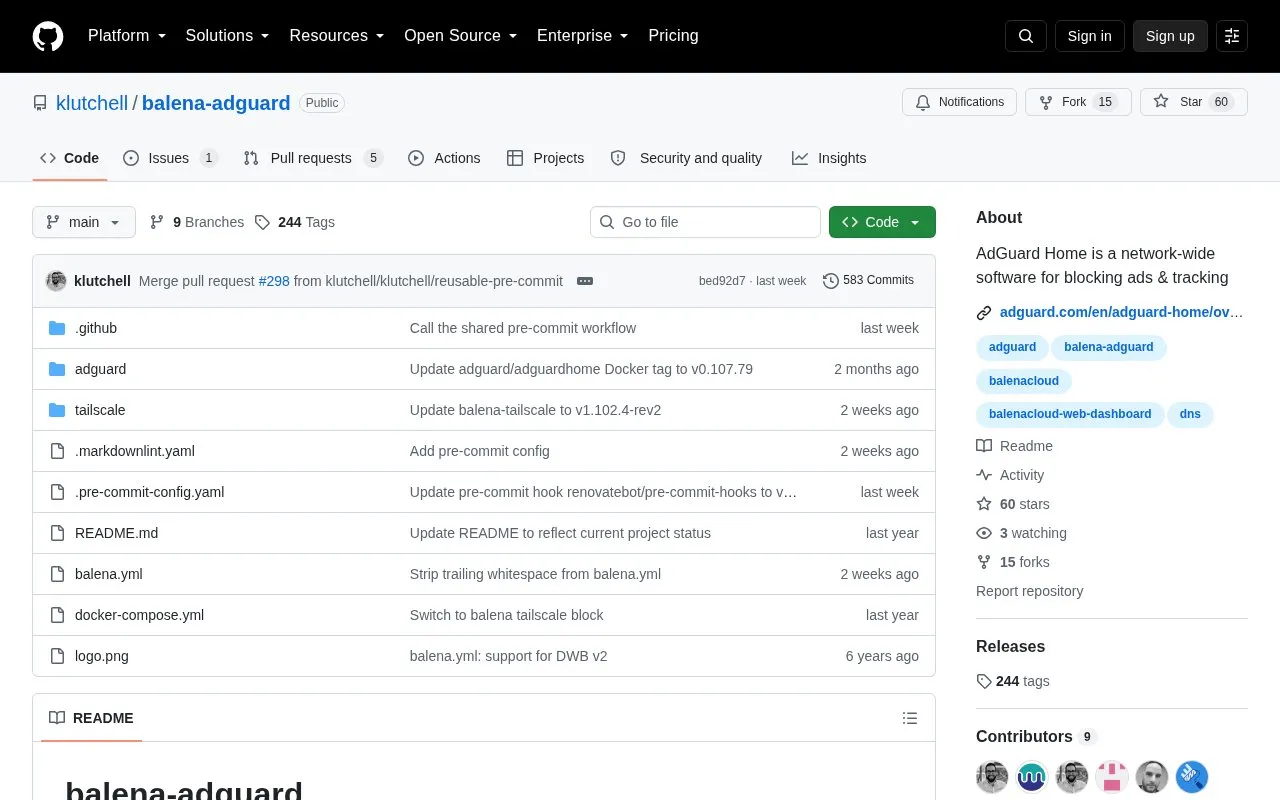
Task: Open the search magnifier button
Action: point(1026,36)
